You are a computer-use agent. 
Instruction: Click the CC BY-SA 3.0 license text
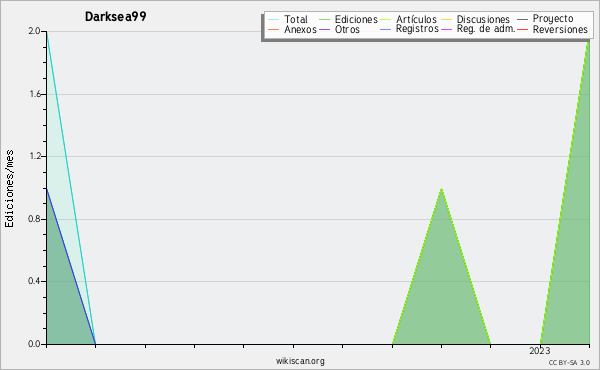[x=569, y=362]
